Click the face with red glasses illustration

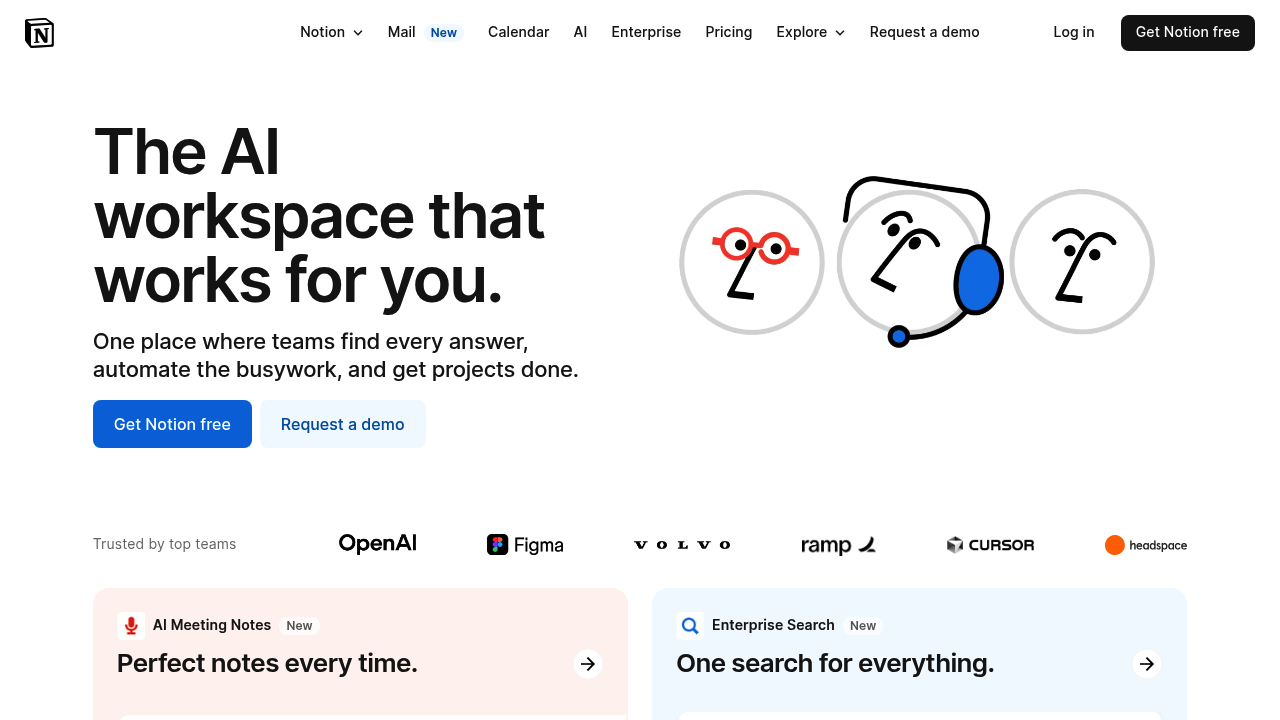tap(752, 262)
